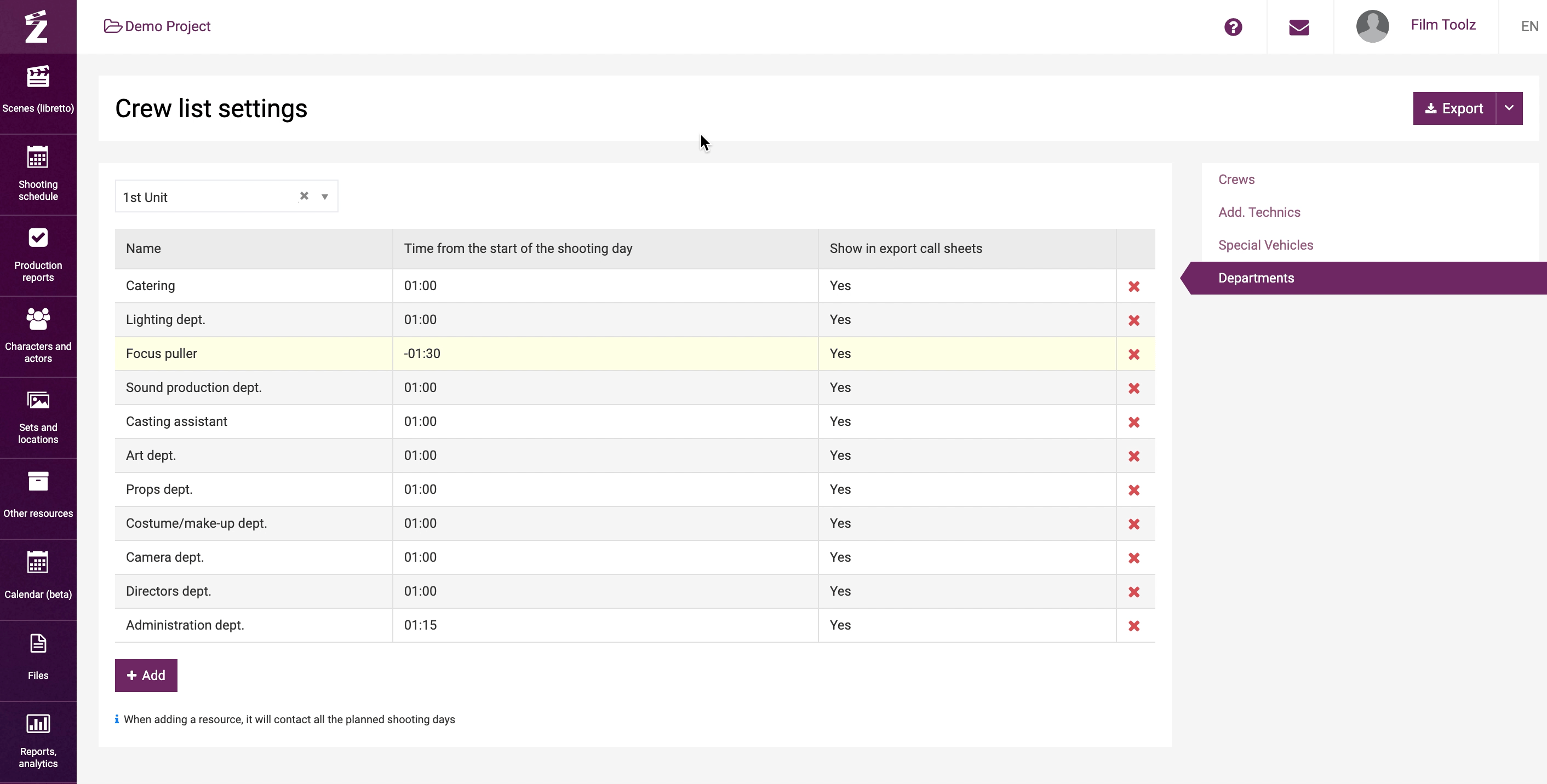Click the Directors dept. name cell
1547x784 pixels.
[x=254, y=591]
